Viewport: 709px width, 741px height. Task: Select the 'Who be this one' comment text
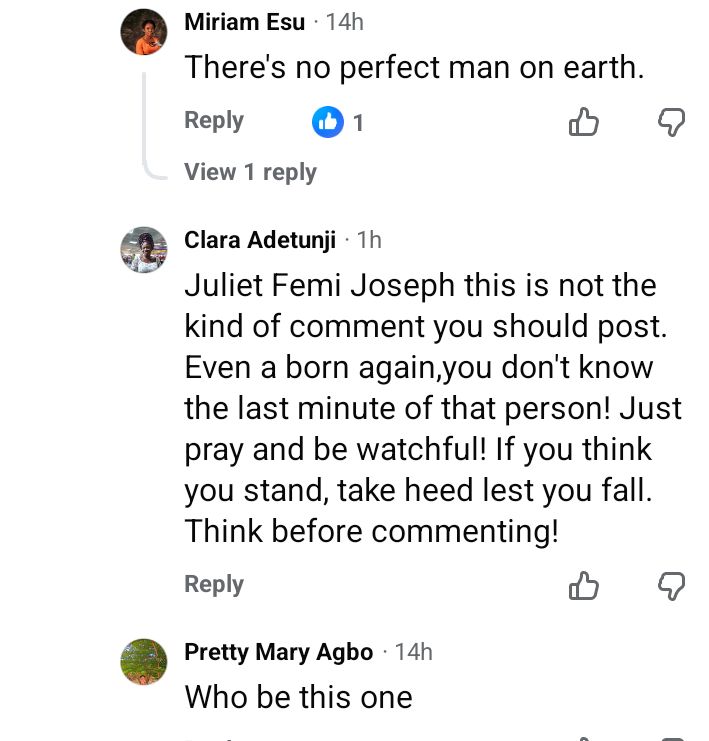[x=298, y=696]
